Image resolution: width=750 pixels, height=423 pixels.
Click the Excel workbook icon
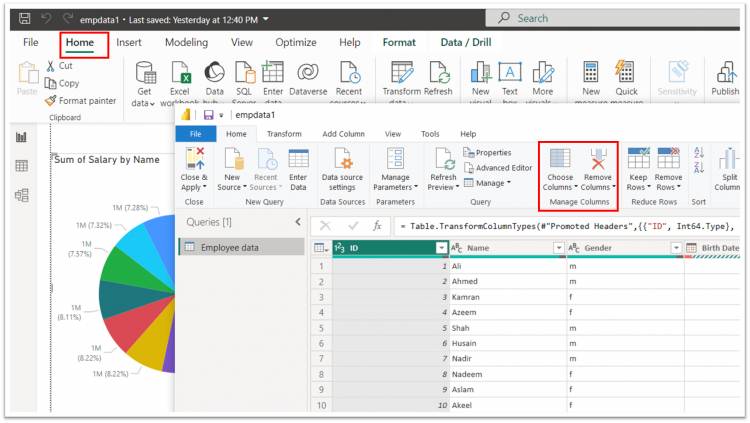click(180, 73)
